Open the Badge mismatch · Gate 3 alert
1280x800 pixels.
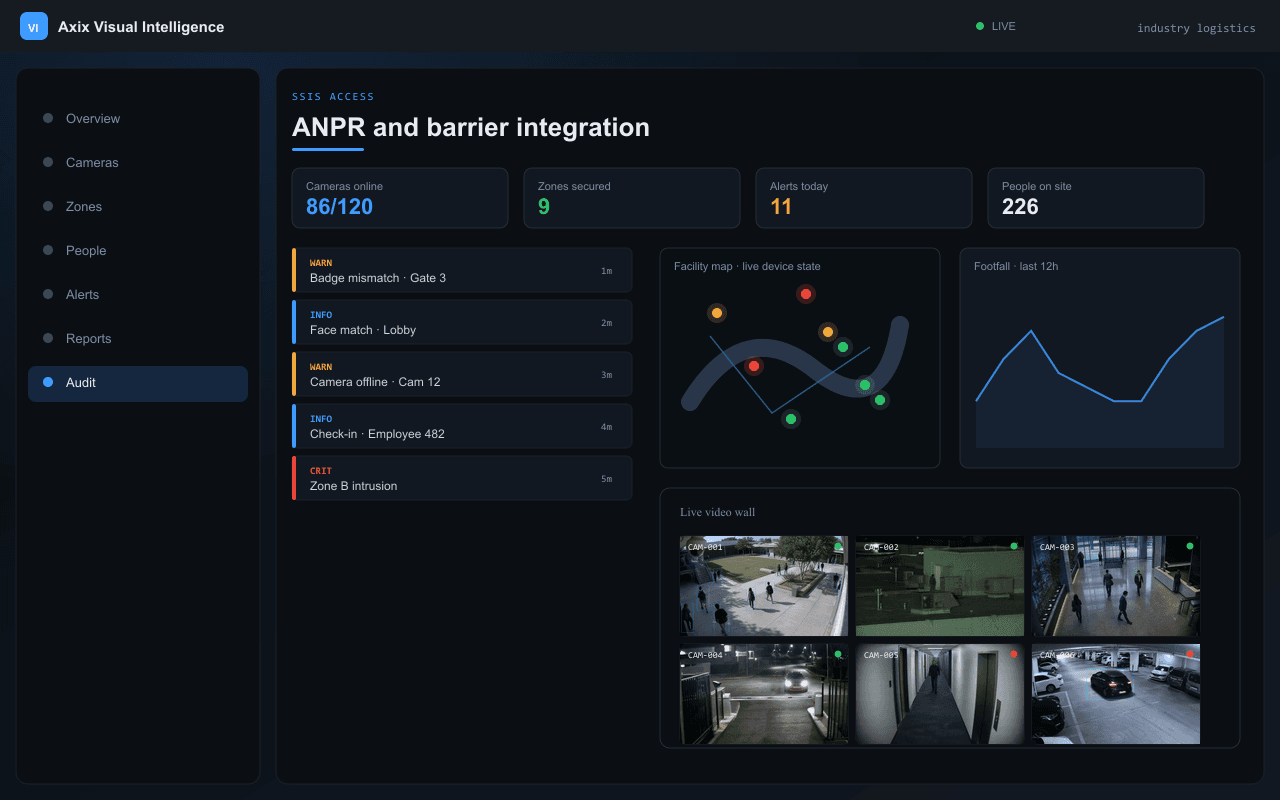click(462, 270)
